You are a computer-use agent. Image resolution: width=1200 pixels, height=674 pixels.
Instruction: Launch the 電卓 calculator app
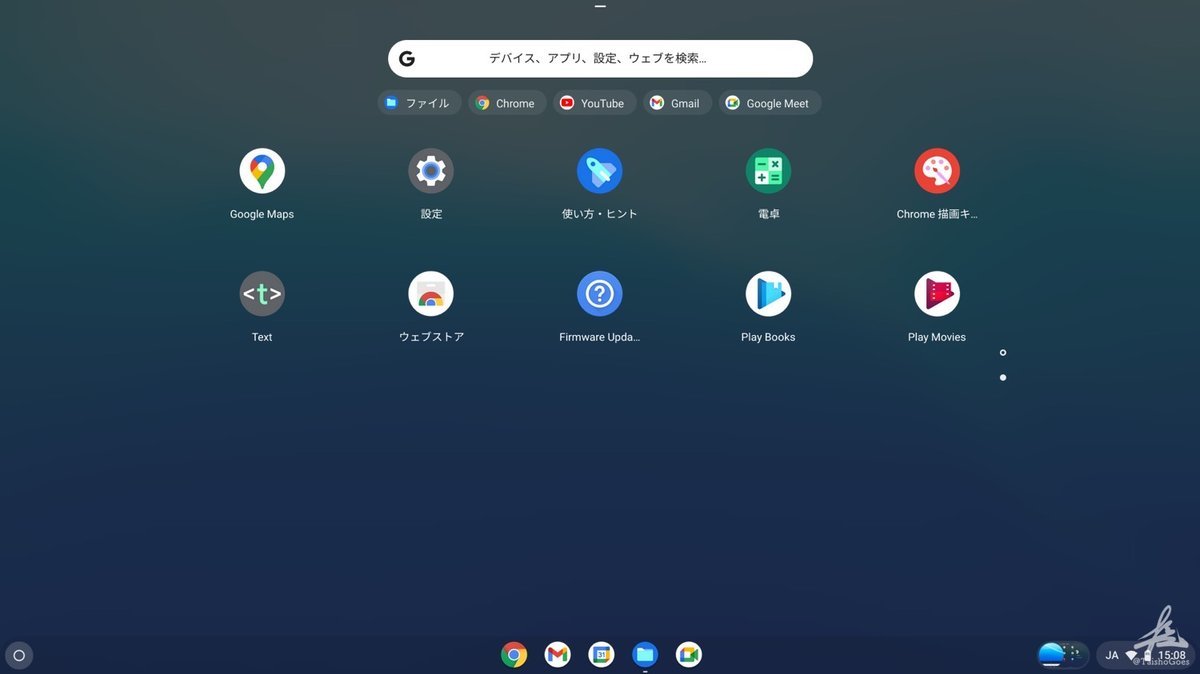[768, 170]
